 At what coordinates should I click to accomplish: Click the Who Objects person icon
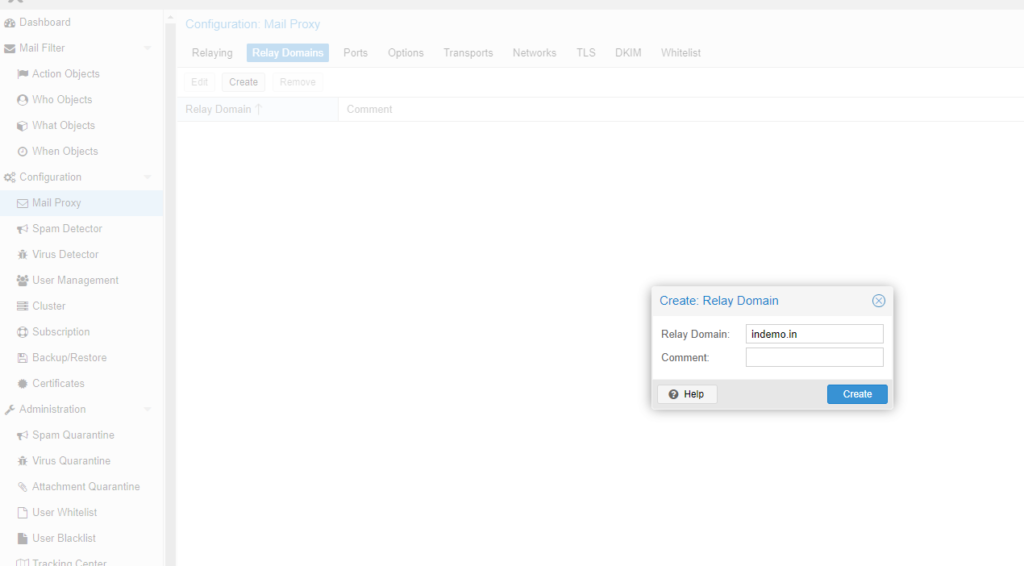point(22,100)
